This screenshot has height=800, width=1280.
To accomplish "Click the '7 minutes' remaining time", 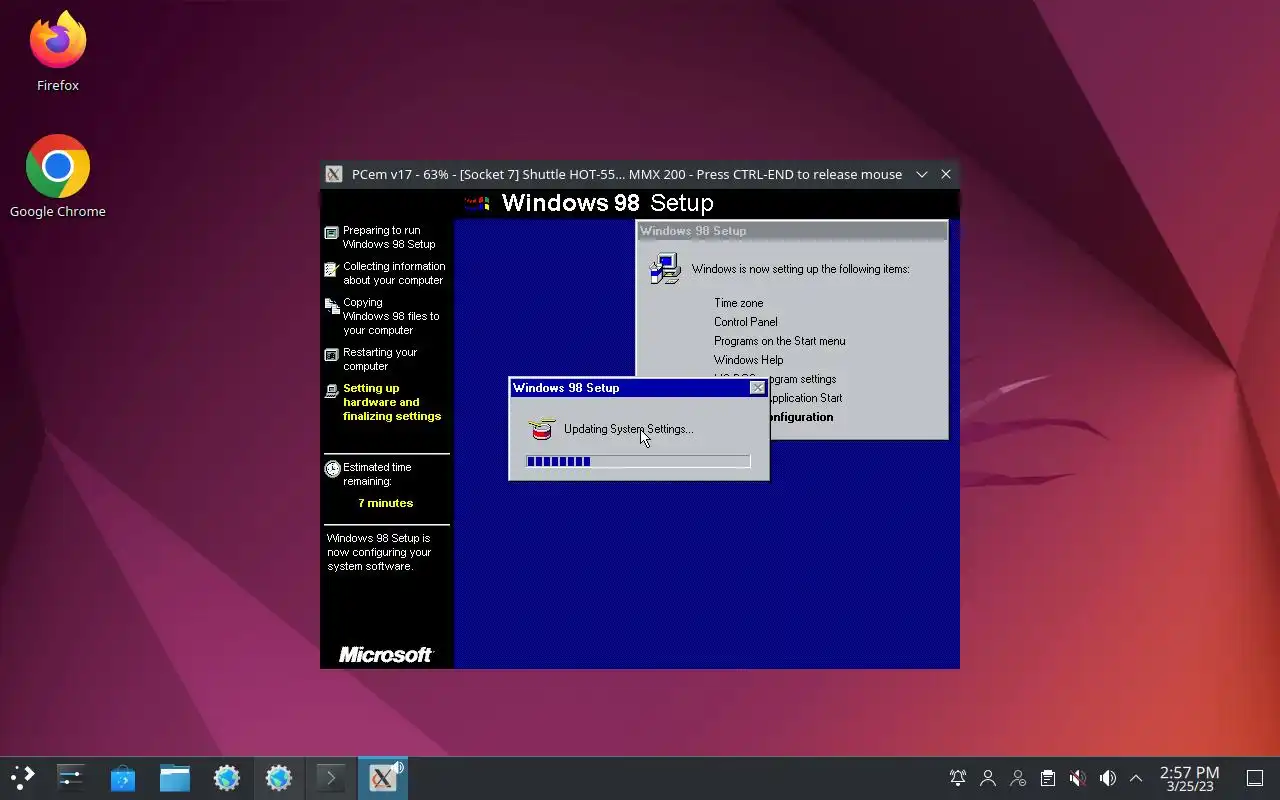I will click(x=385, y=503).
